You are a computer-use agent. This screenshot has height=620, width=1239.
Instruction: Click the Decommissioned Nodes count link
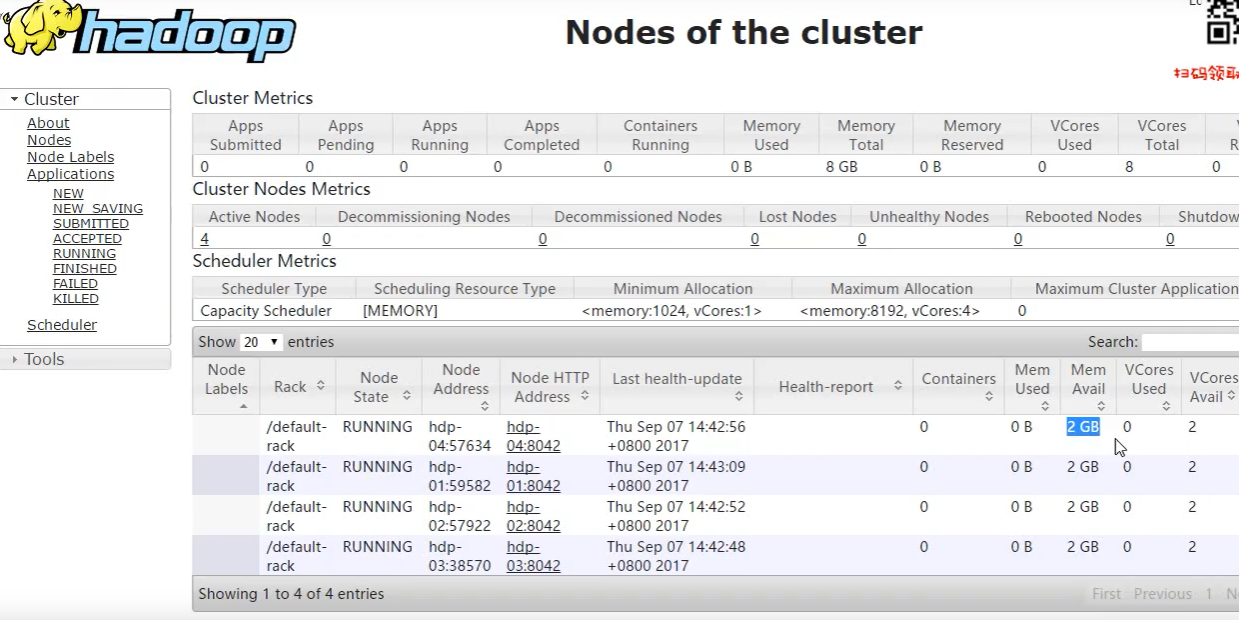point(543,239)
